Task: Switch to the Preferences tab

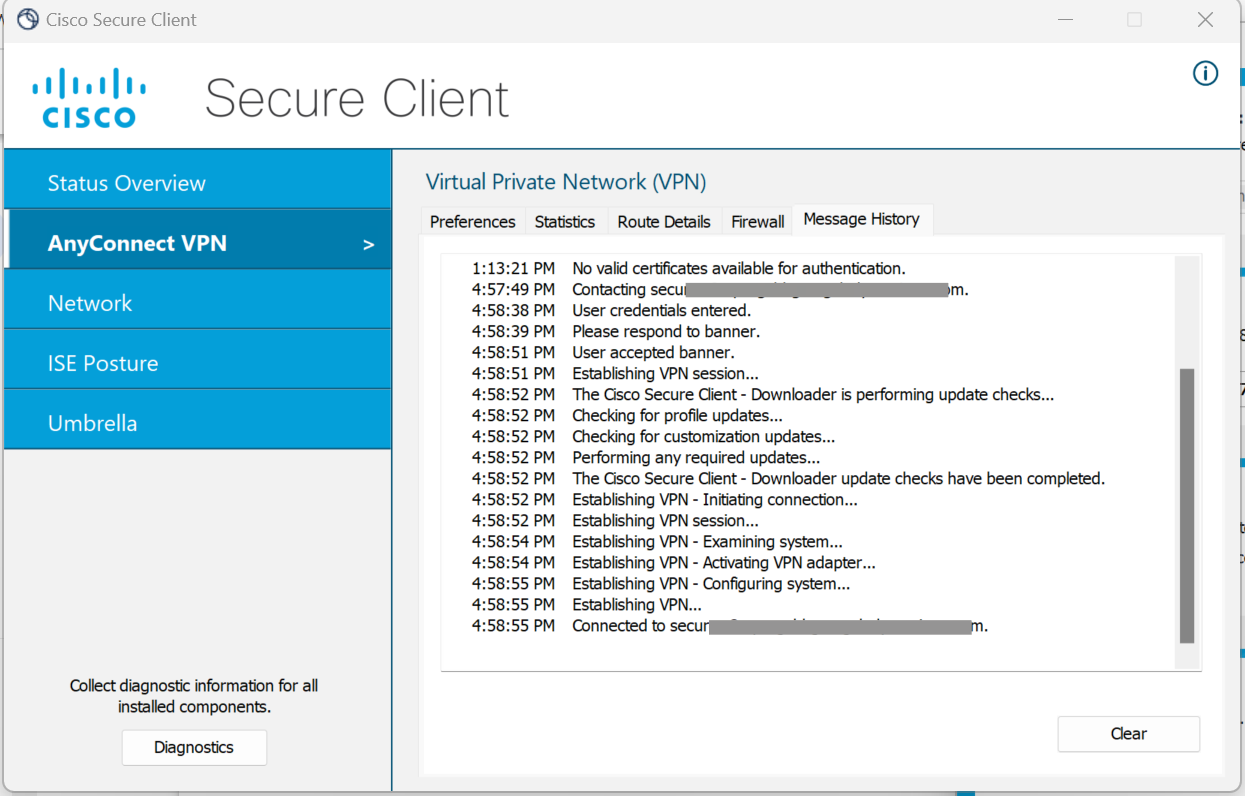Action: tap(472, 222)
